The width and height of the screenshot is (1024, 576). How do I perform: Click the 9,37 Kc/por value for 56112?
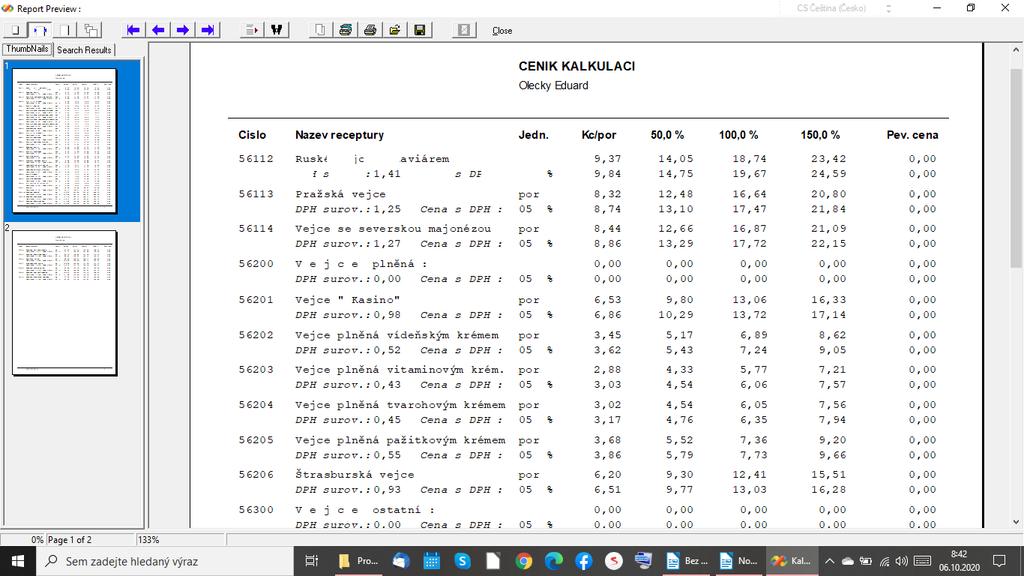[x=607, y=159]
